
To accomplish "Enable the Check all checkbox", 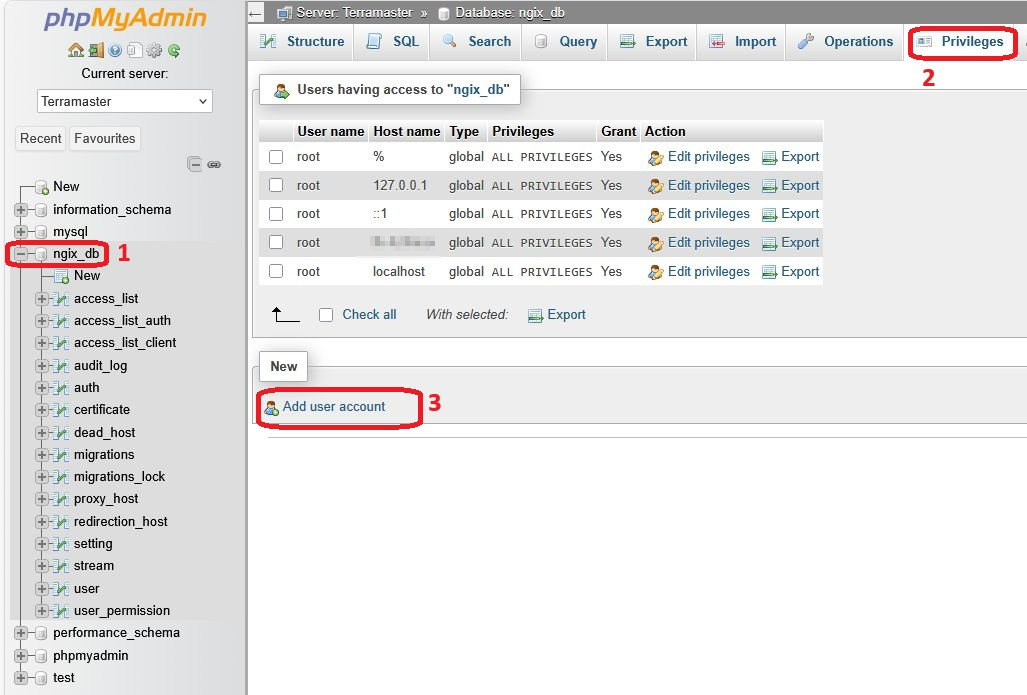I will 326,315.
